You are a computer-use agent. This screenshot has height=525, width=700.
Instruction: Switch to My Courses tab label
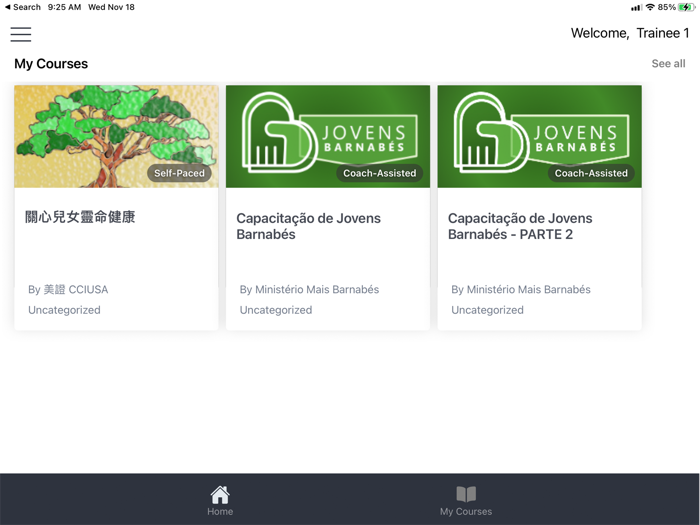[466, 512]
